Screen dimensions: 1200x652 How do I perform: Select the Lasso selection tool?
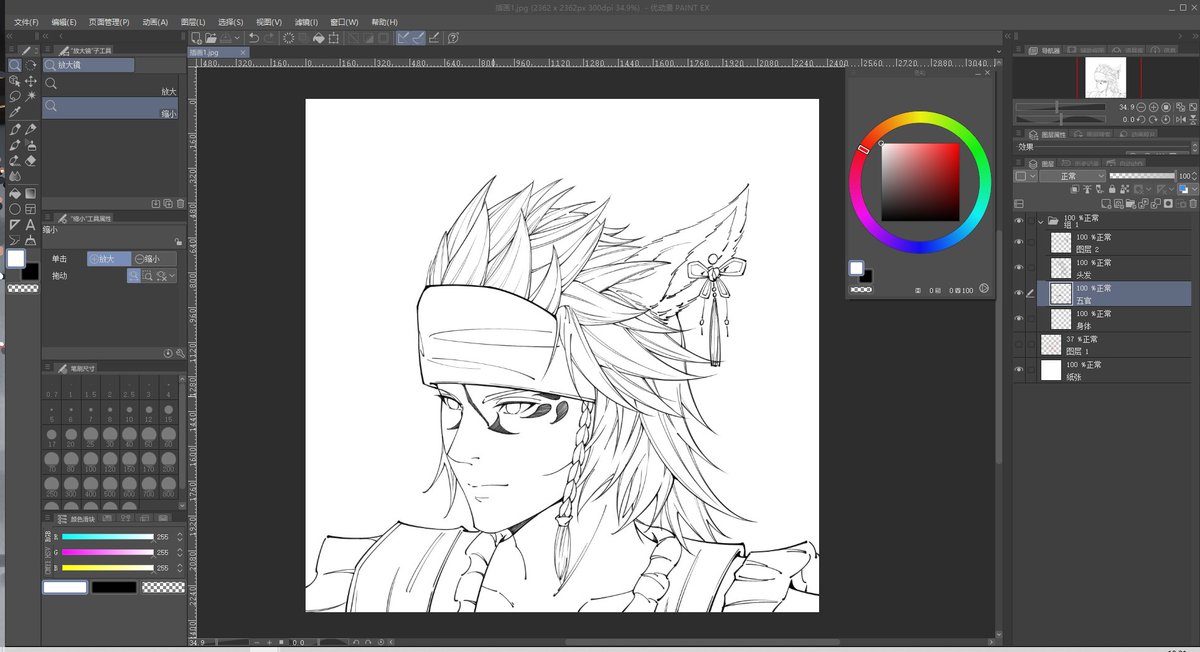15,96
